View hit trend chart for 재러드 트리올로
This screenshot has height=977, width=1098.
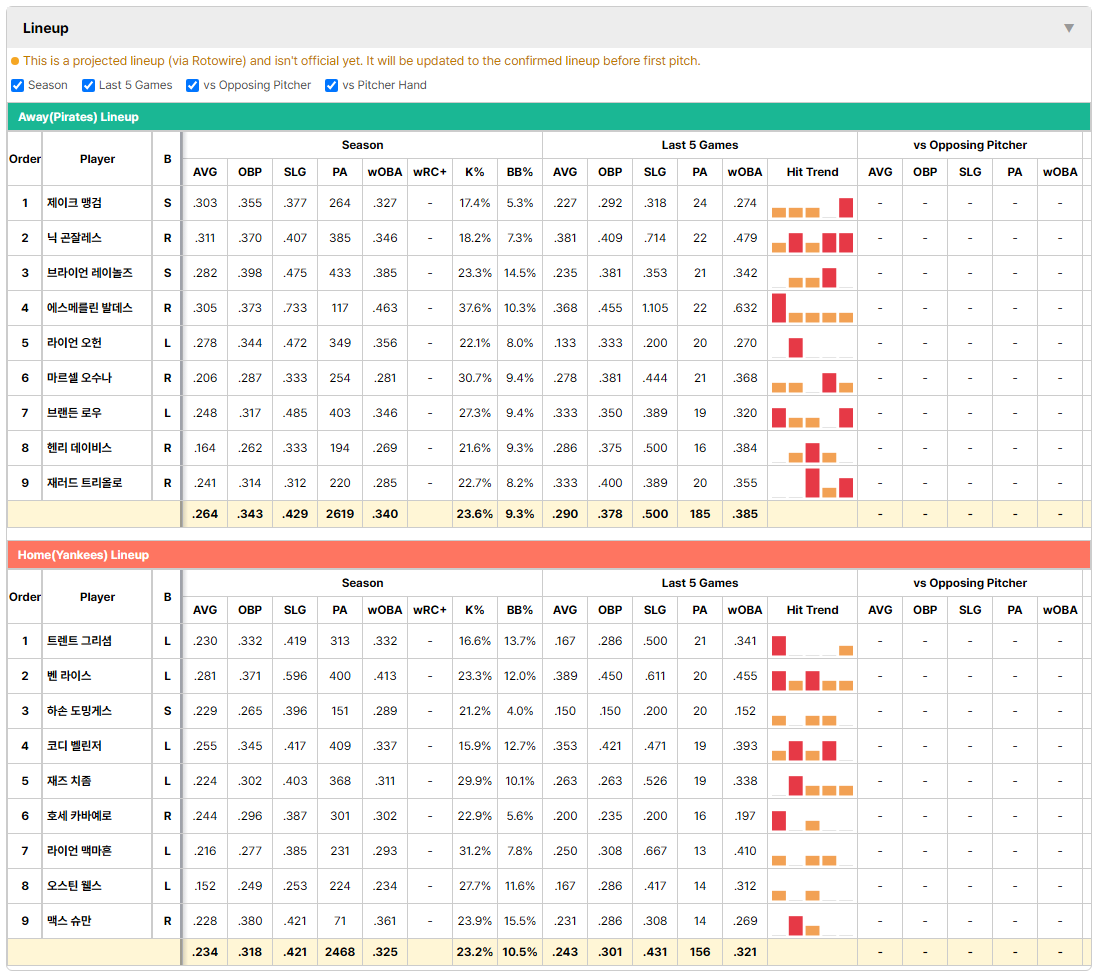(x=812, y=483)
